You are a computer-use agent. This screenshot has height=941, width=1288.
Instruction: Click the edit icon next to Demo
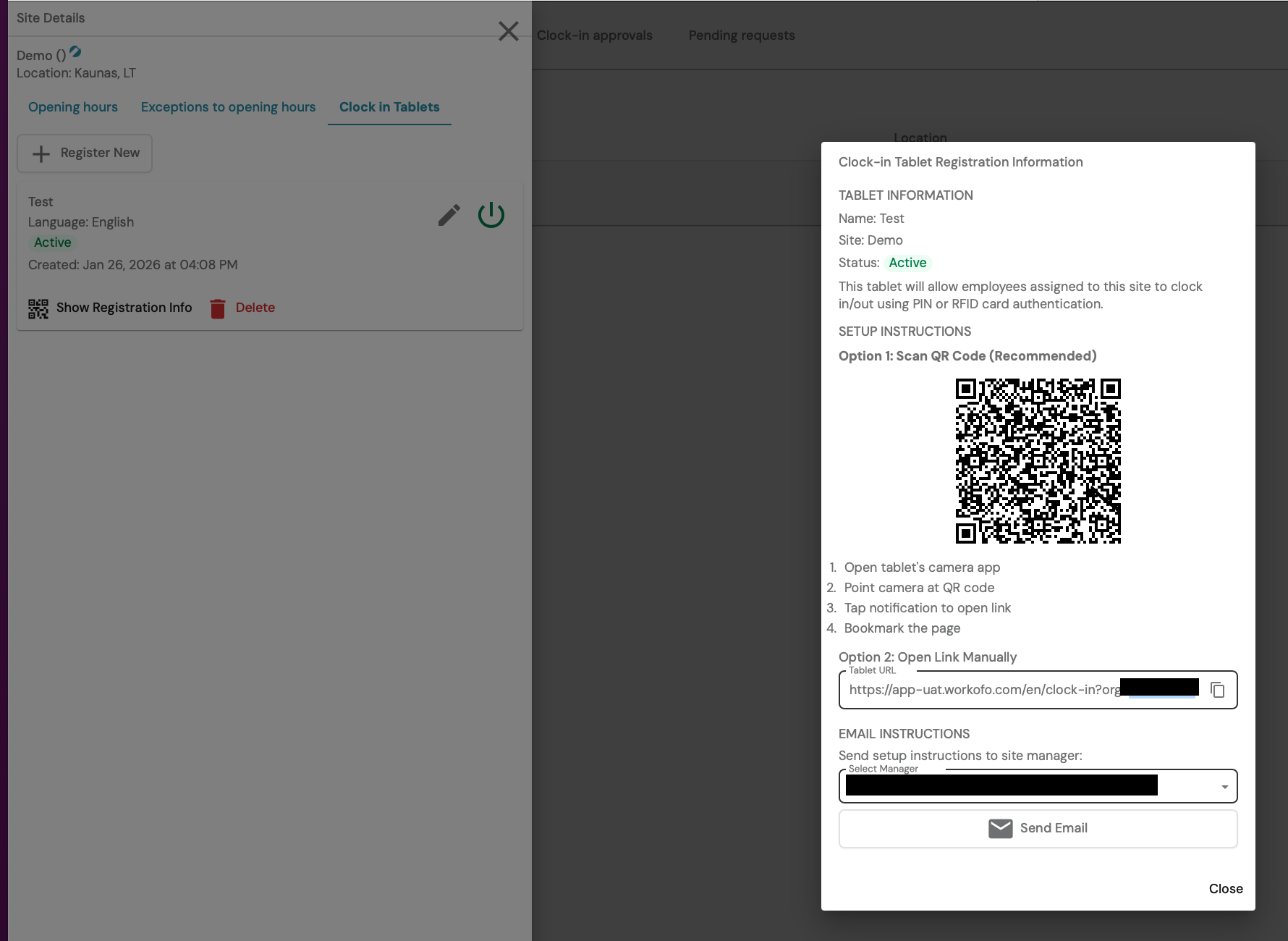pyautogui.click(x=75, y=52)
